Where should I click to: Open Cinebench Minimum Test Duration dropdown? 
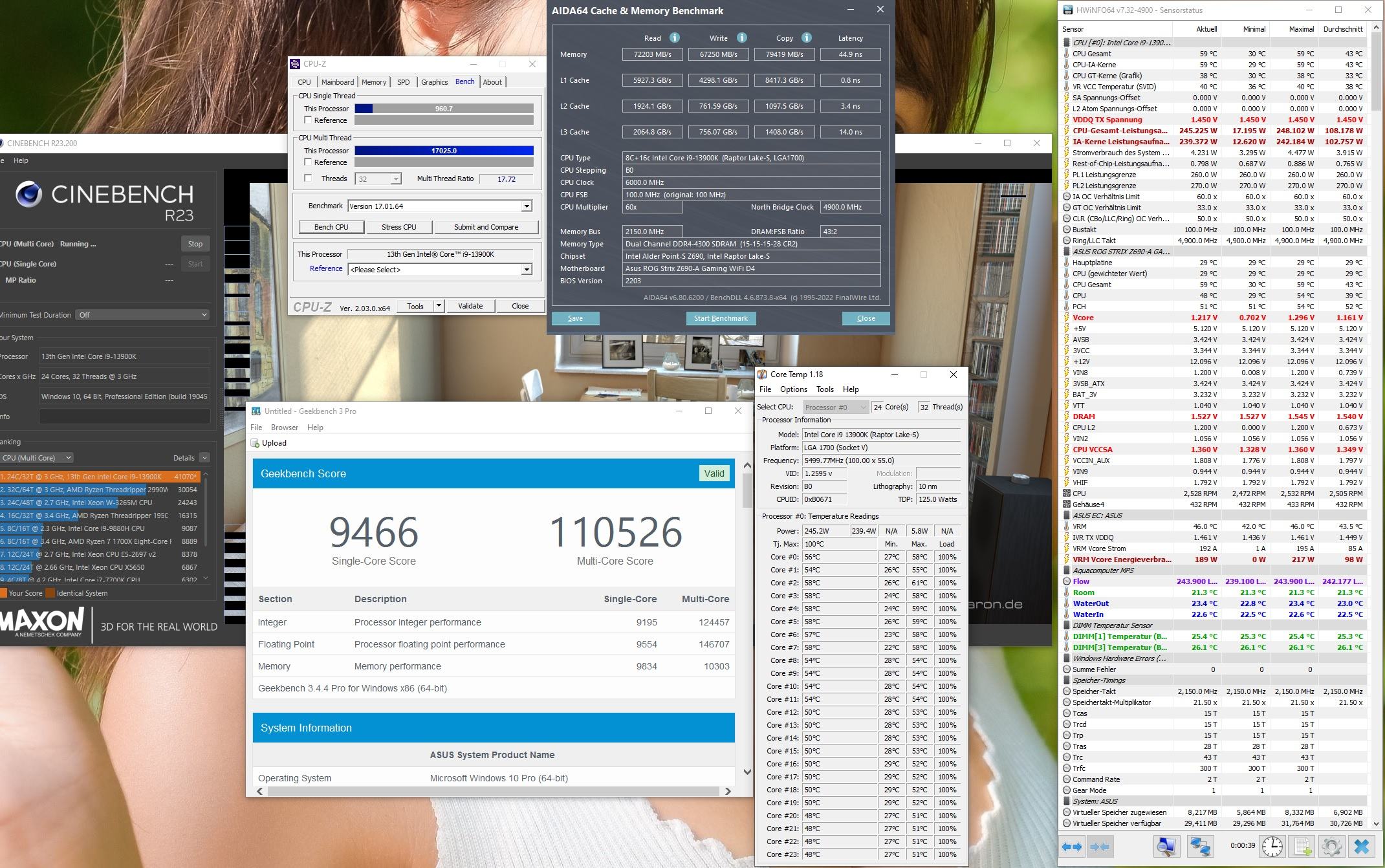pyautogui.click(x=142, y=315)
